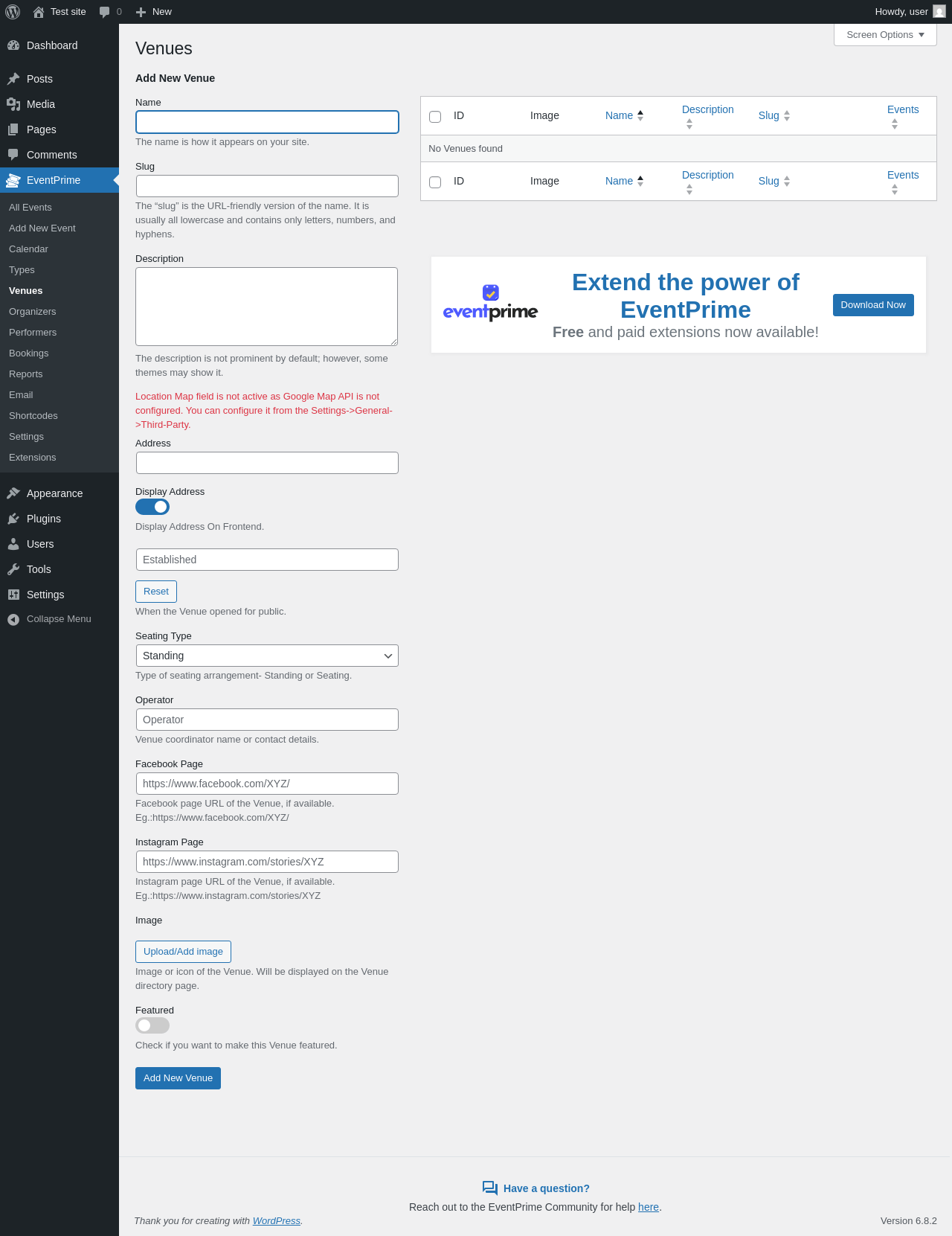
Task: Sort by Description in the table header
Action: 708,115
